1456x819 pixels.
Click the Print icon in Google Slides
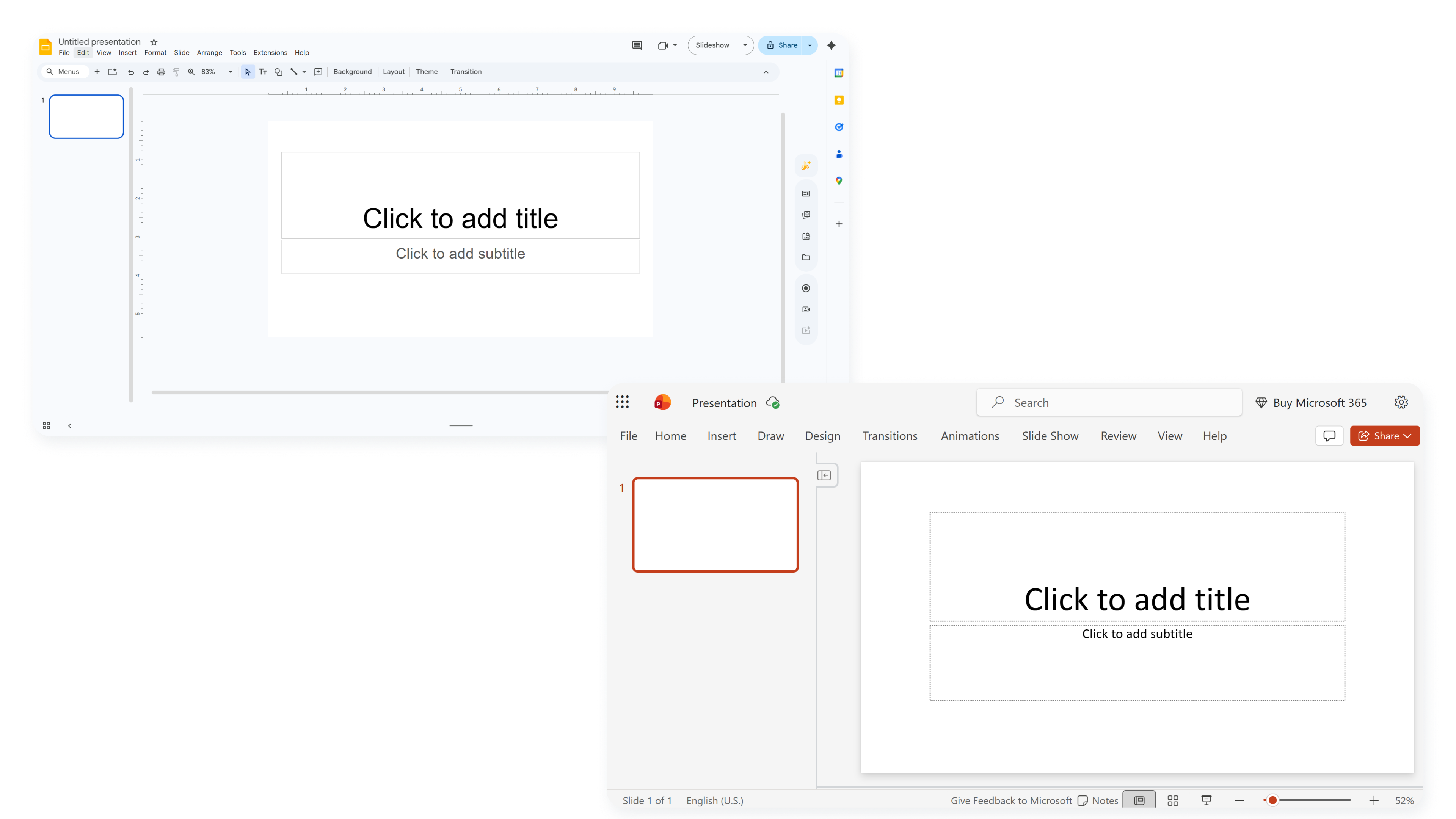161,72
